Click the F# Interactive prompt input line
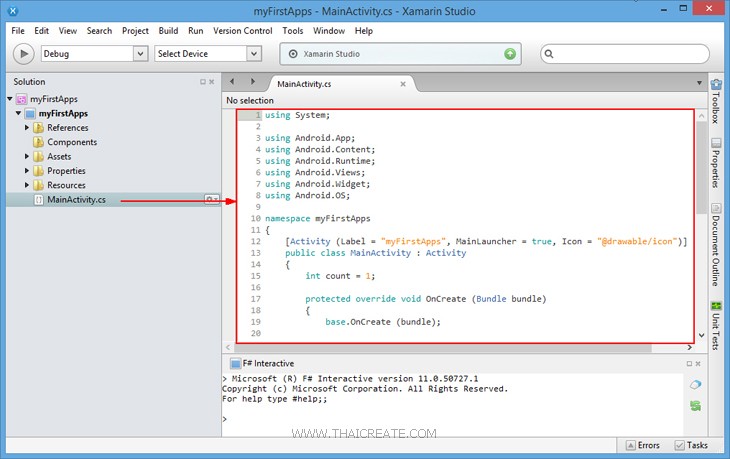730x459 pixels. pos(452,419)
